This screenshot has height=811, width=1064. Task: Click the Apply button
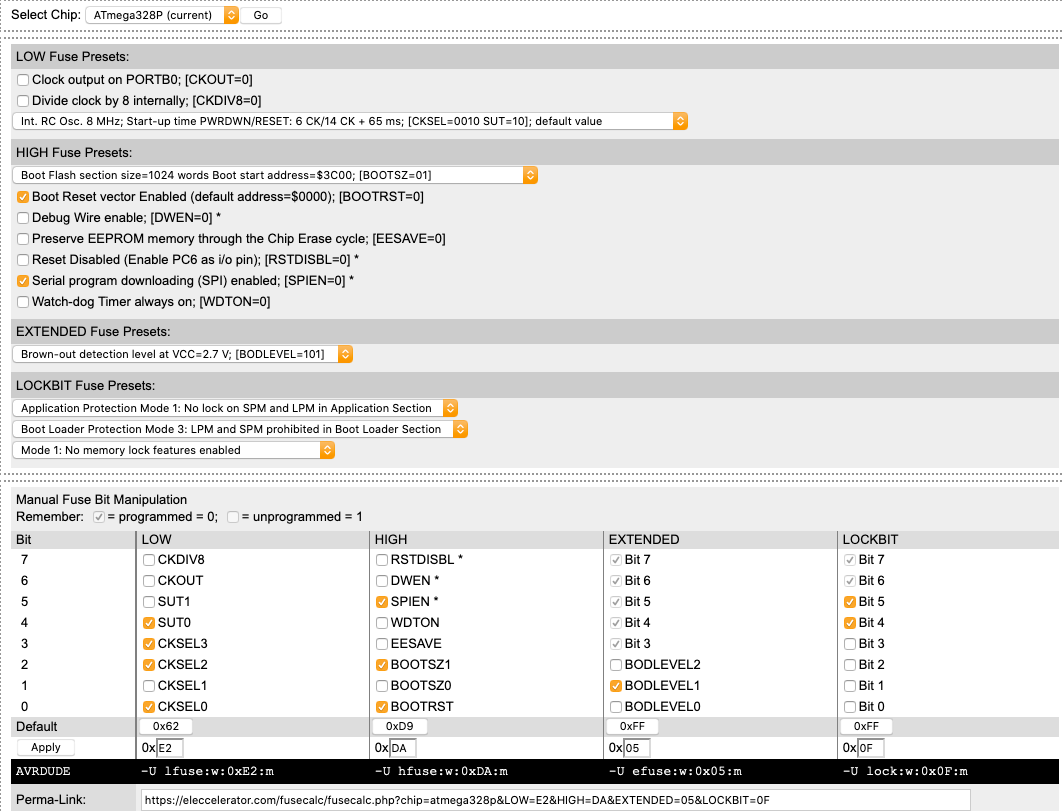[45, 747]
